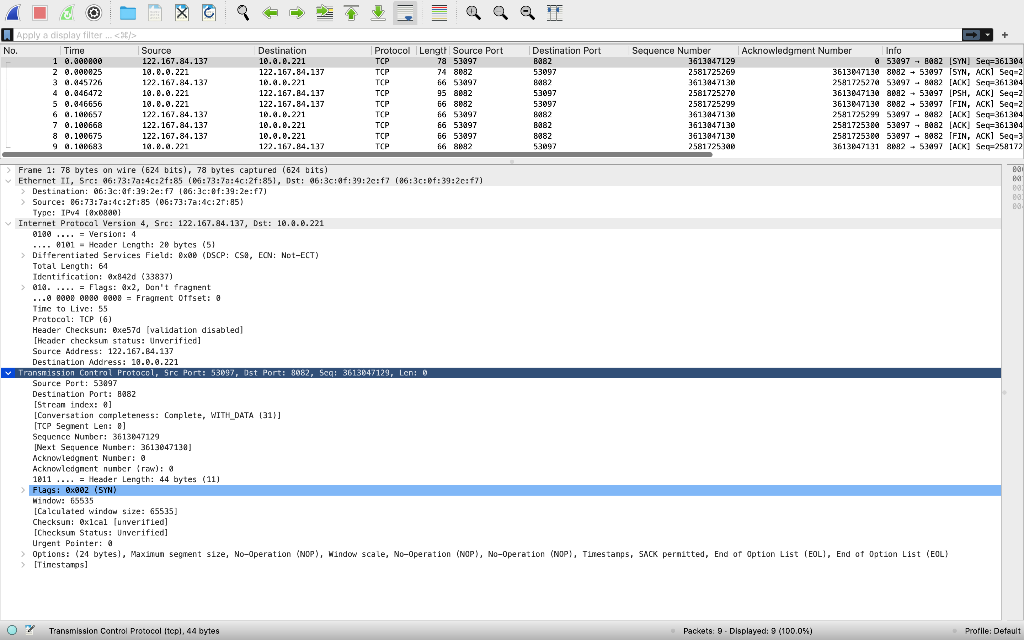Stop the running capture
This screenshot has width=1024, height=640.
(x=38, y=12)
